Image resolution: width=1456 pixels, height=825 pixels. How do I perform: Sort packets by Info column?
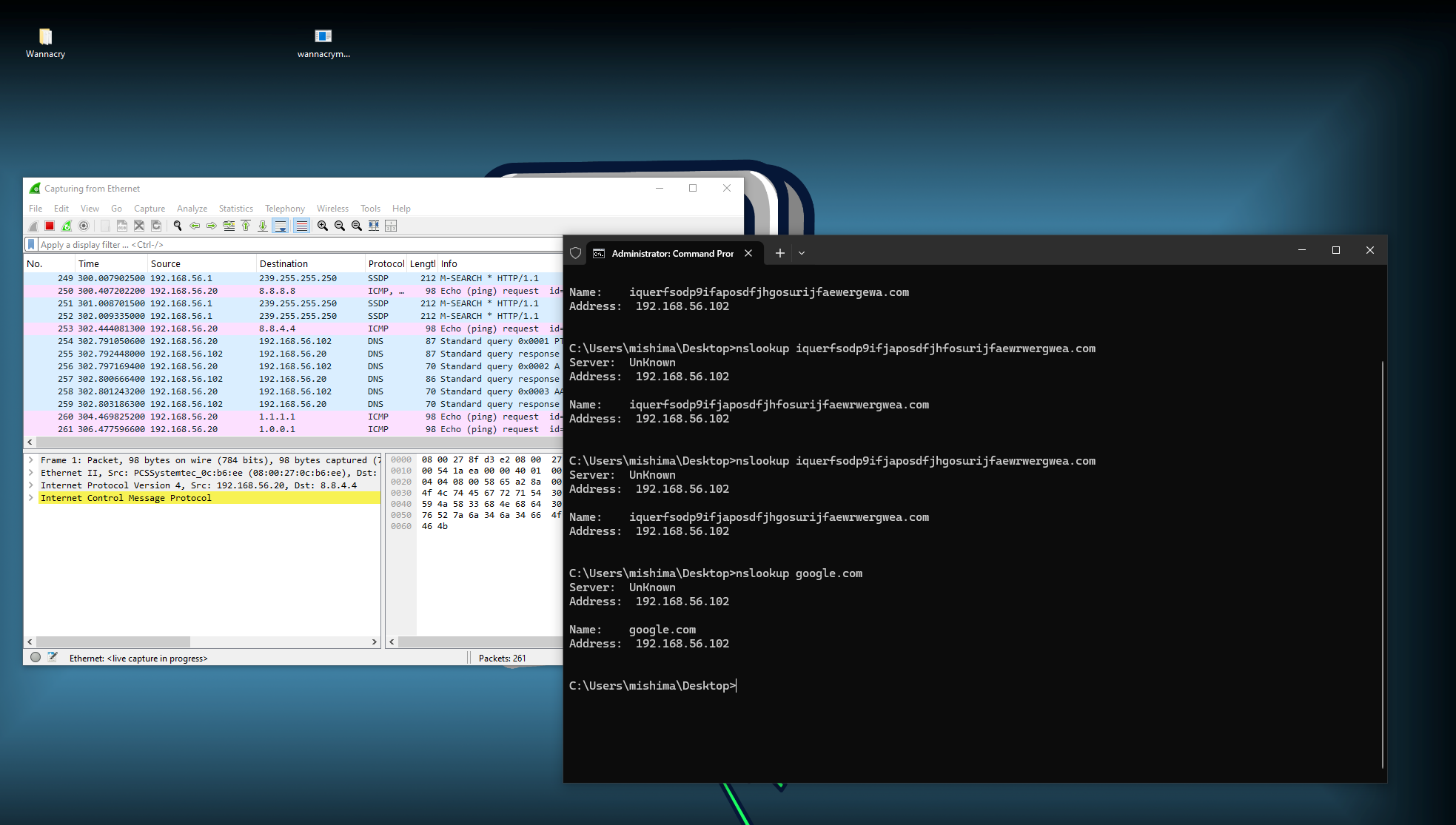tap(500, 263)
